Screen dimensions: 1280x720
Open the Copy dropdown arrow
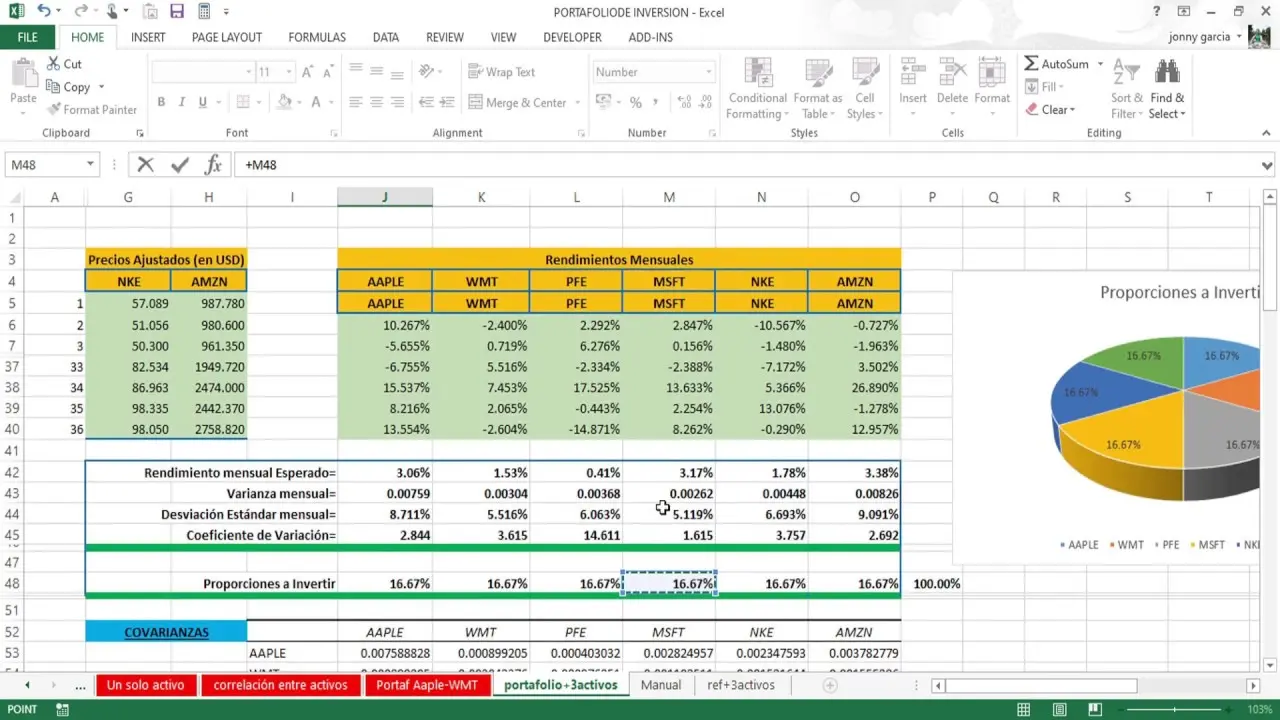click(101, 87)
